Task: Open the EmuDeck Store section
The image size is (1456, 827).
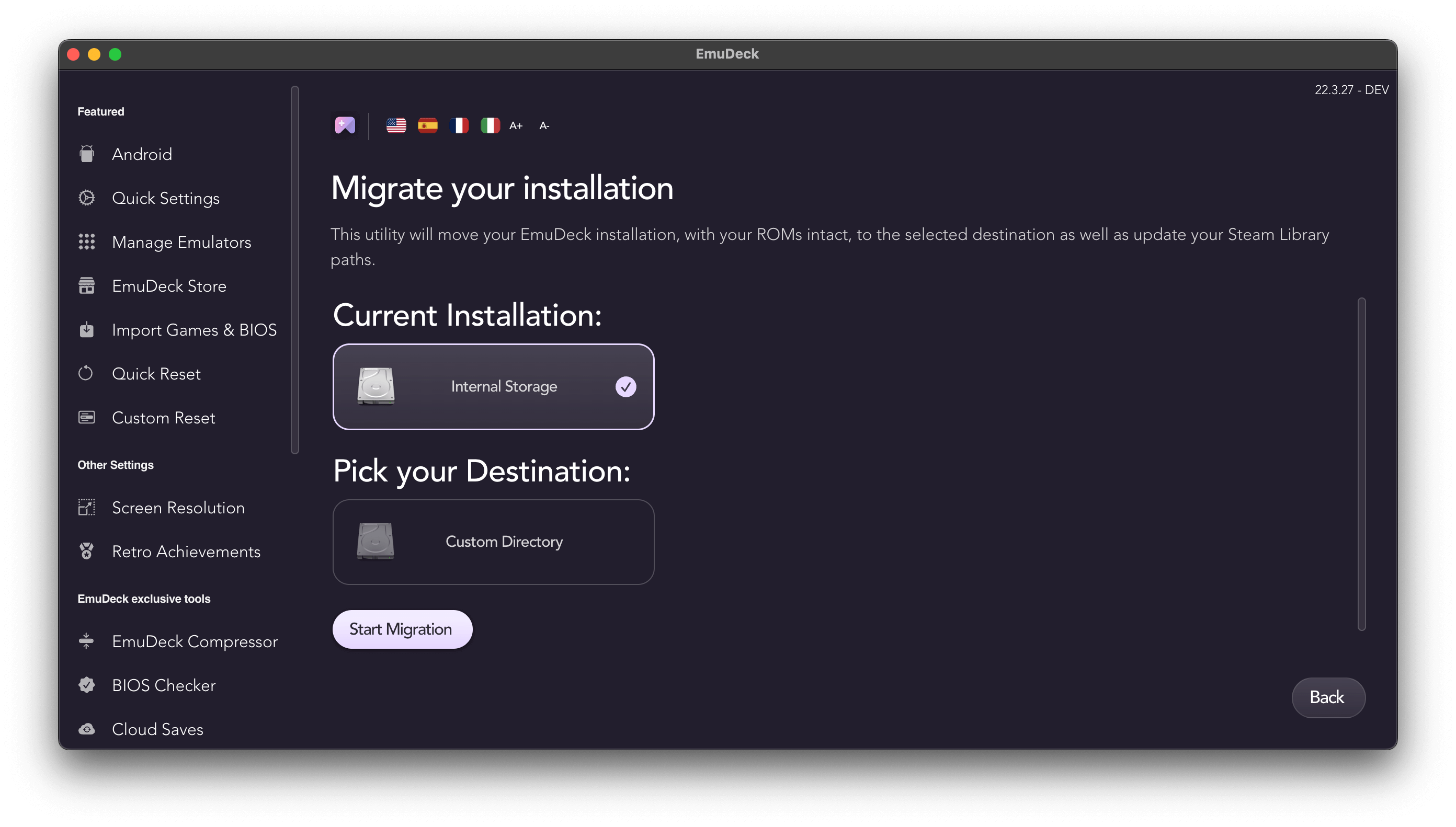Action: coord(169,286)
